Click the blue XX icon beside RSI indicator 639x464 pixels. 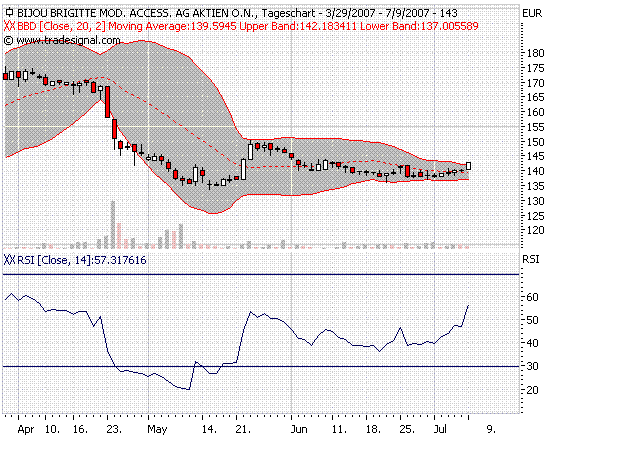(x=9, y=260)
